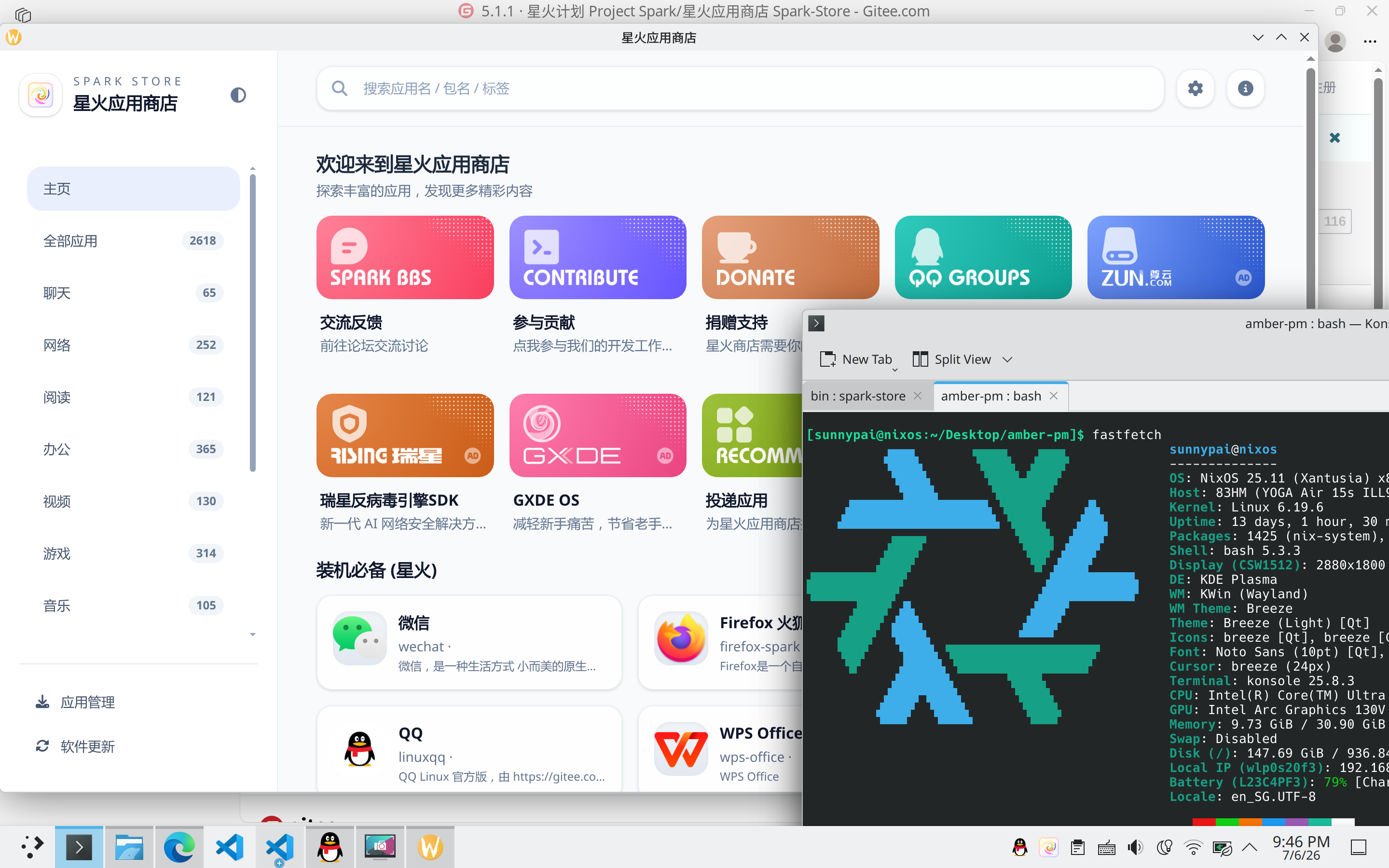Viewport: 1389px width, 868px height.
Task: Open 应用管理 app management
Action: 138,702
